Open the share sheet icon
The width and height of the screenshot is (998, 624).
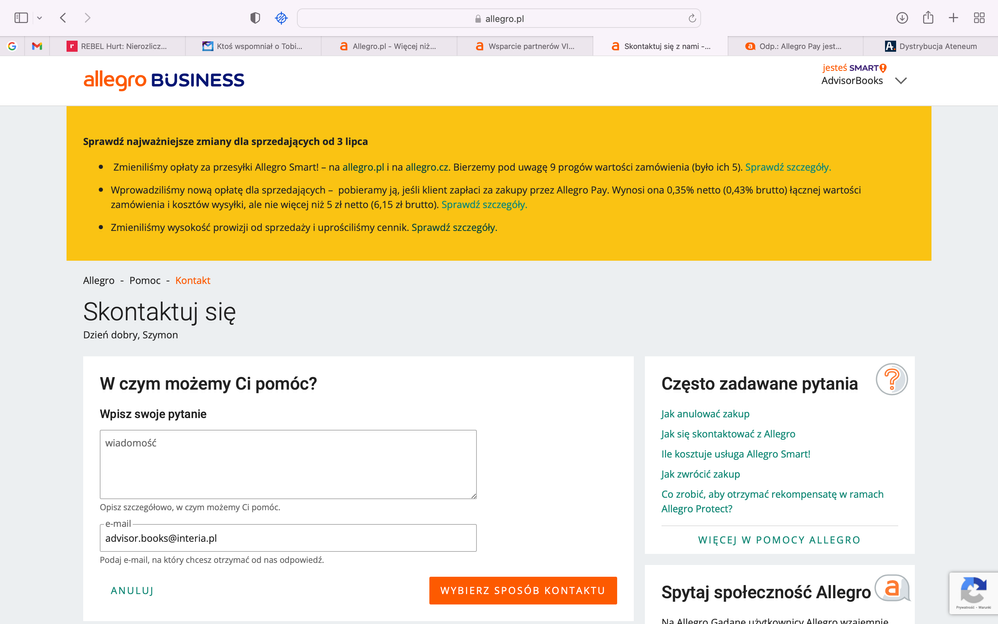click(927, 17)
